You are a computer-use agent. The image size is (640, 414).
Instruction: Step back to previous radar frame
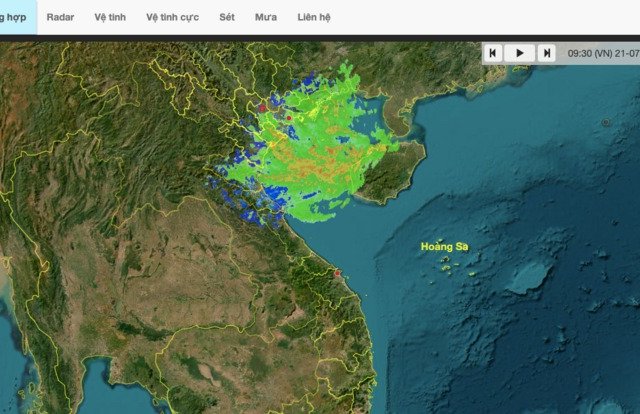(494, 53)
